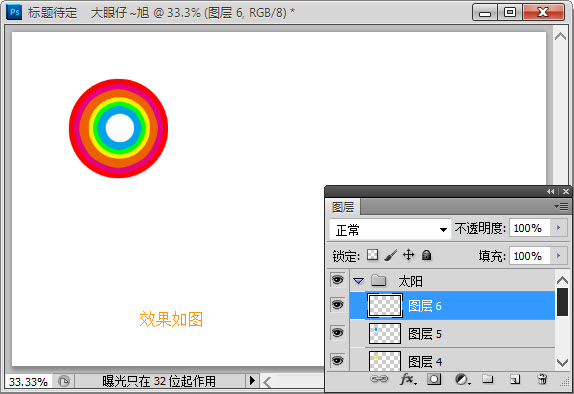Image resolution: width=574 pixels, height=394 pixels.
Task: Open the 填充 fill slider arrow
Action: [559, 255]
